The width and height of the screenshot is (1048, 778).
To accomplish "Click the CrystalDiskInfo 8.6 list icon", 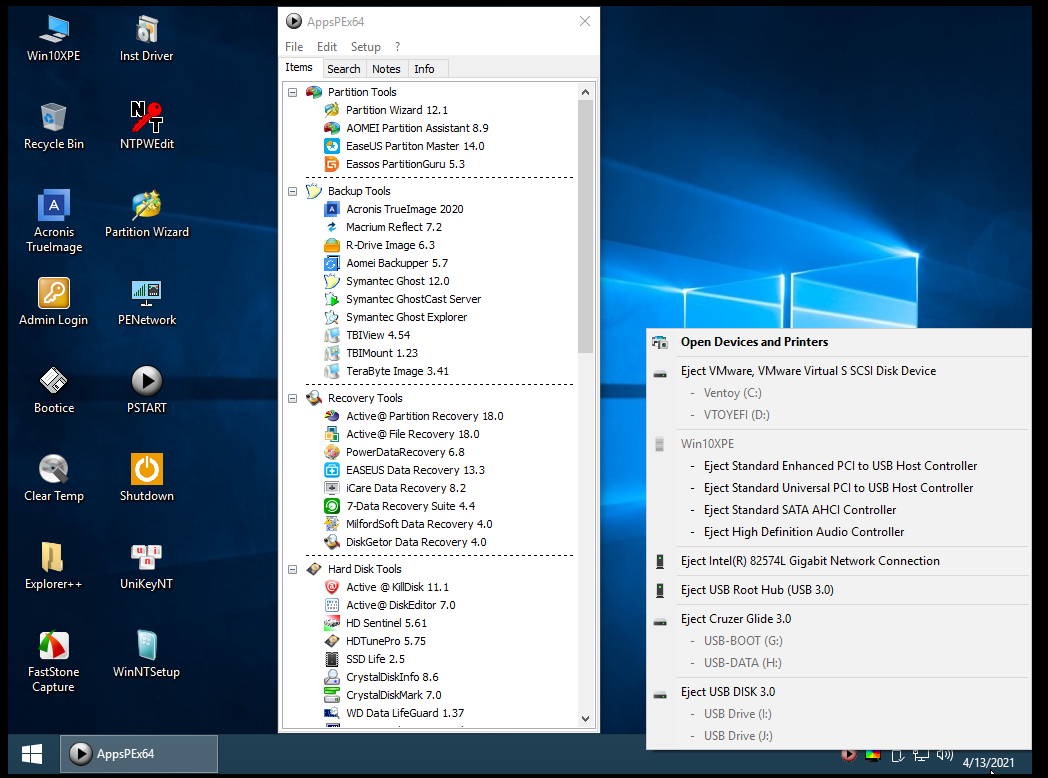I will pyautogui.click(x=332, y=677).
